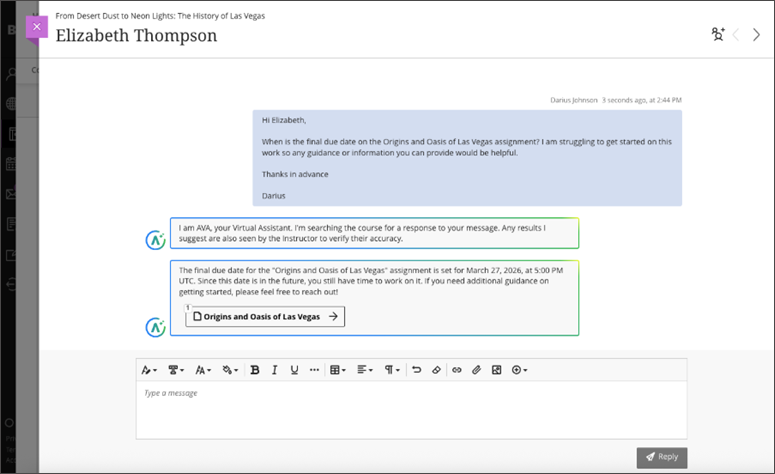This screenshot has height=474, width=775.
Task: Open the Origins and Oasis of Las Vegas link
Action: (x=266, y=316)
